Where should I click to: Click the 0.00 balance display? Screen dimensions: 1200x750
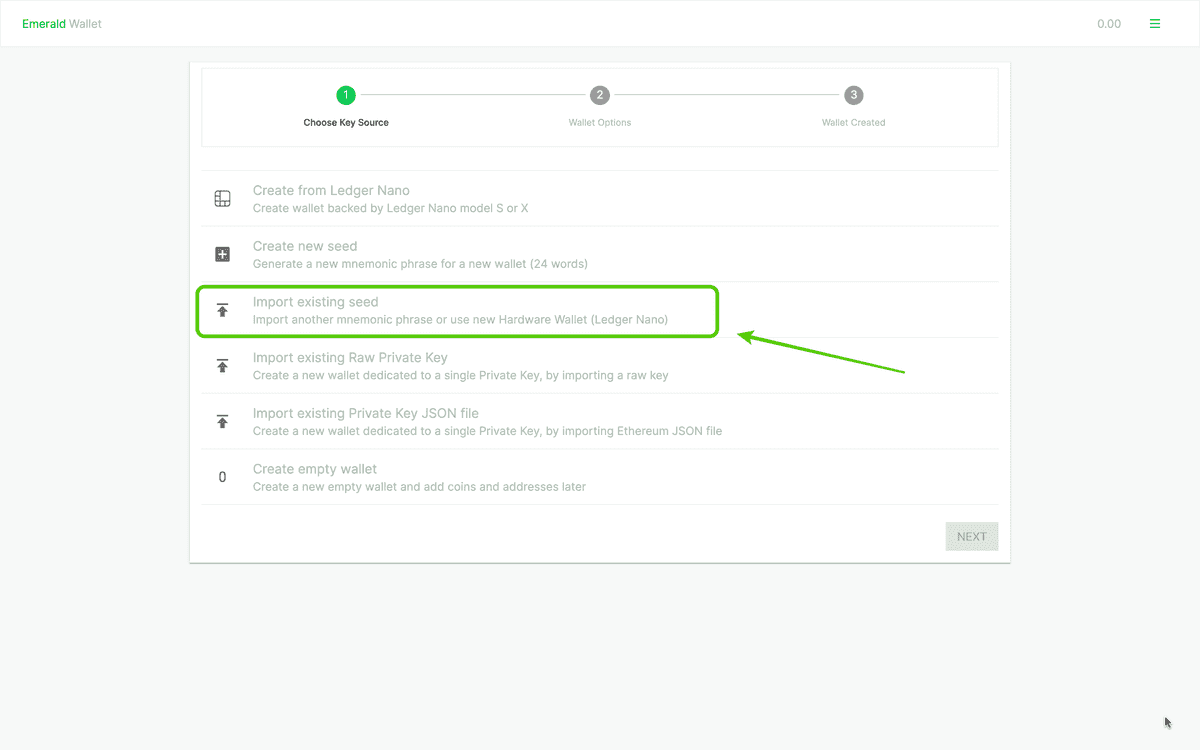(x=1109, y=23)
